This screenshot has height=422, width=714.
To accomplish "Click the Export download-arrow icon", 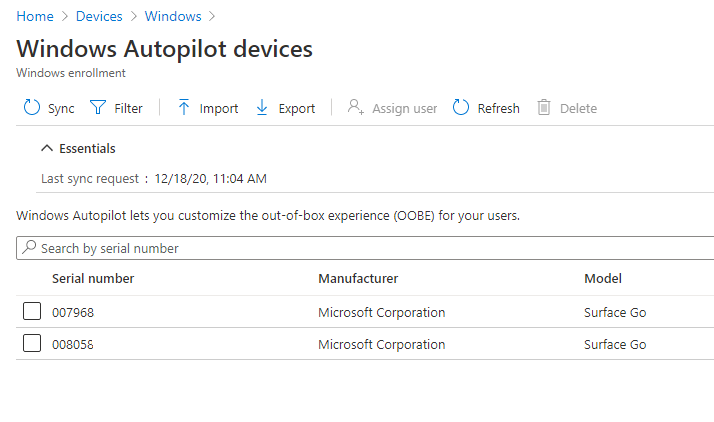I will (262, 108).
